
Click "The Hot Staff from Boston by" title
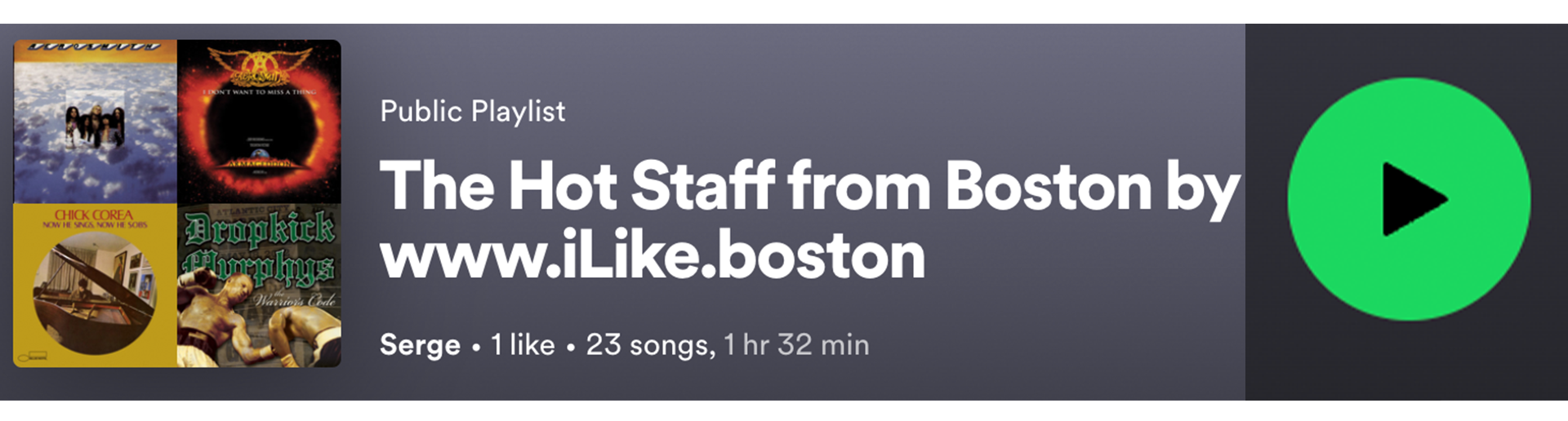(808, 187)
